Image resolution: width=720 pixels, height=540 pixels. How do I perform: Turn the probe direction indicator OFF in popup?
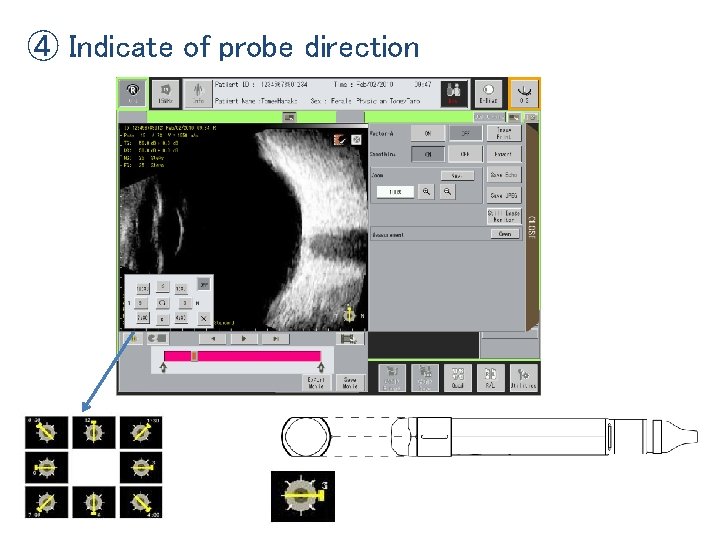point(203,284)
